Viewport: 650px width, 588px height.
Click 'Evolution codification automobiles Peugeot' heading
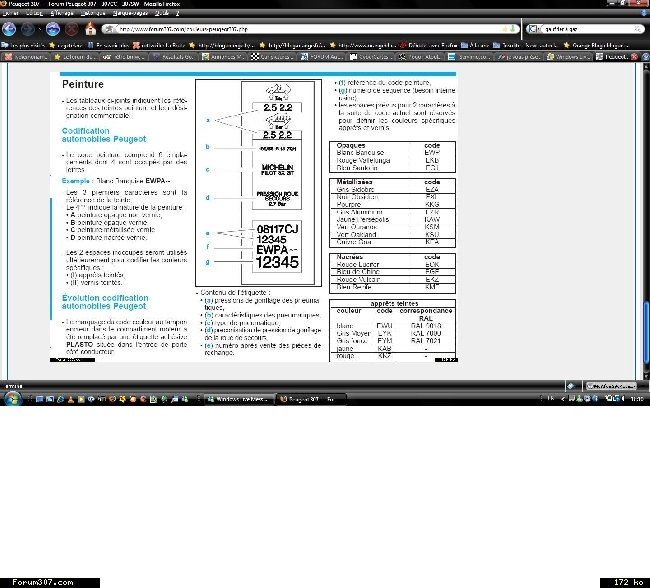click(105, 302)
